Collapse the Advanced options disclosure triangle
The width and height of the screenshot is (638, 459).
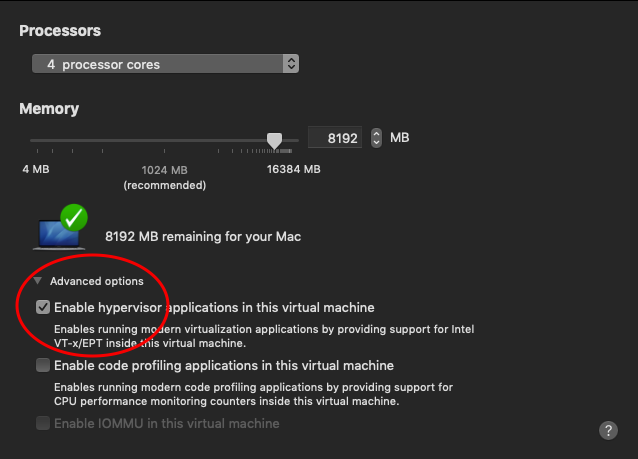pos(38,281)
